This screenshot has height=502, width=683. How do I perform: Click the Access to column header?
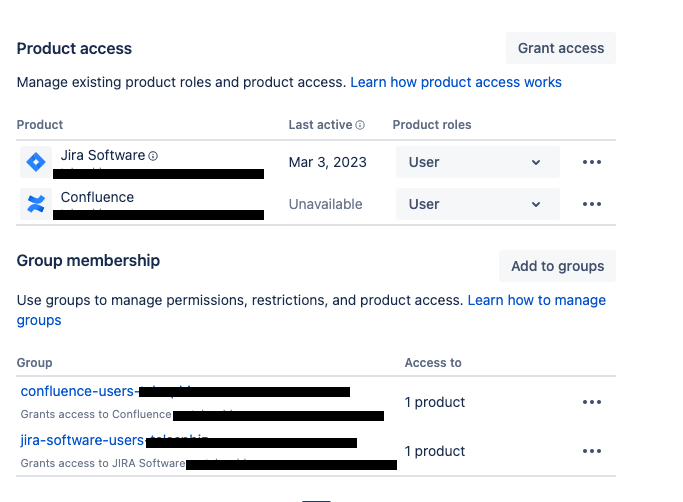pos(433,363)
